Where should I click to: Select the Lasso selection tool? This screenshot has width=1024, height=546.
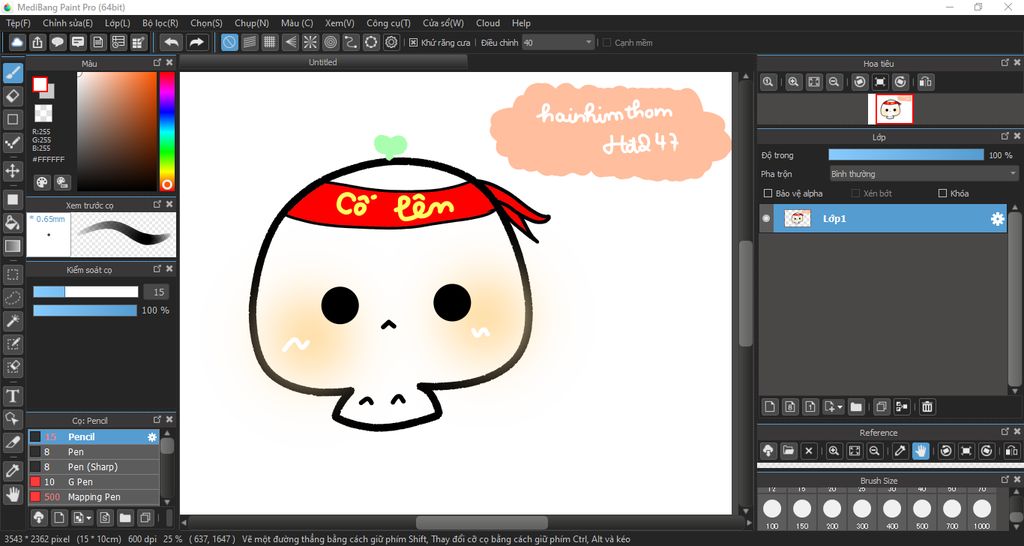[12, 298]
